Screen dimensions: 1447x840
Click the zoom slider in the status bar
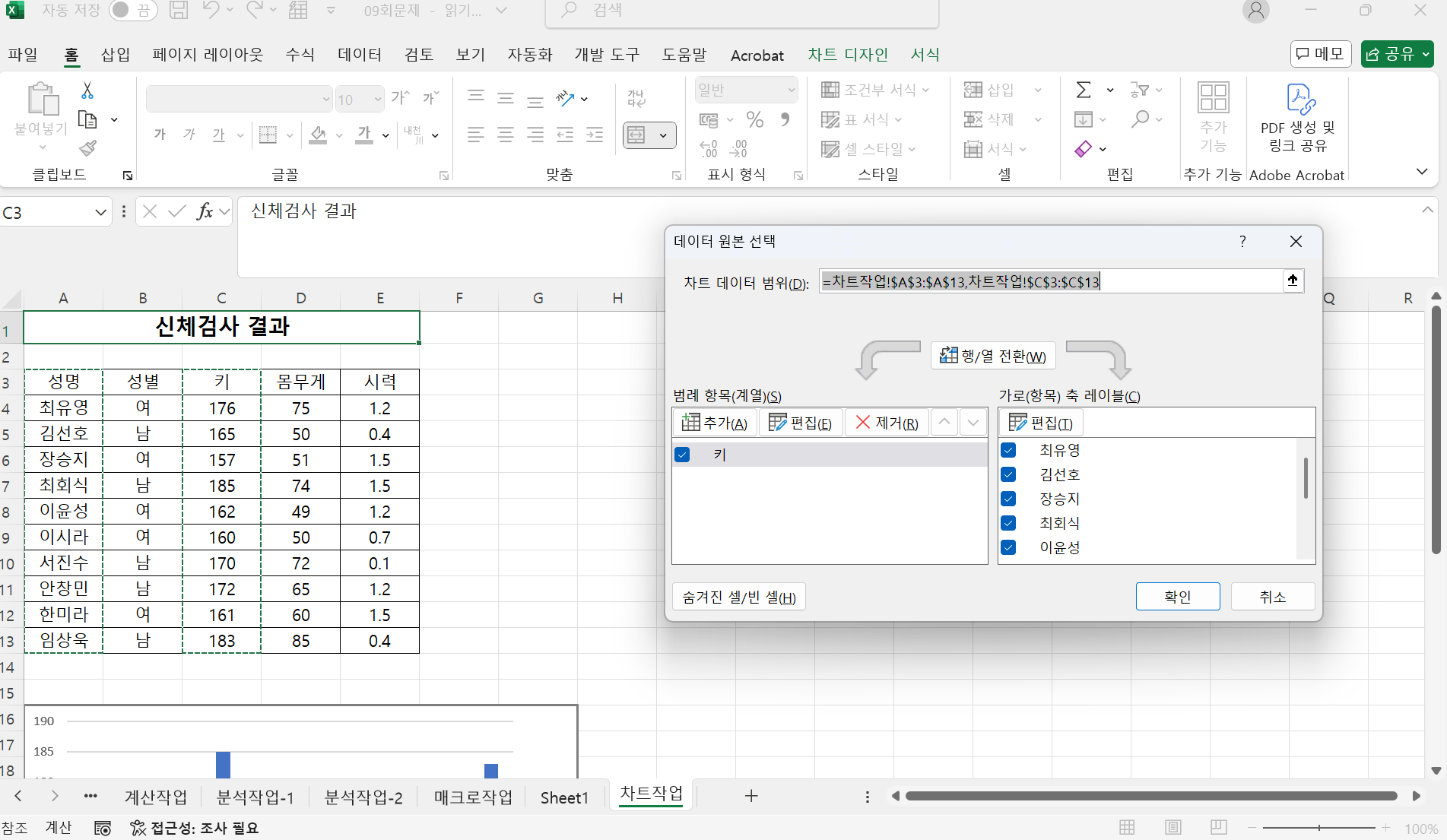[1318, 828]
